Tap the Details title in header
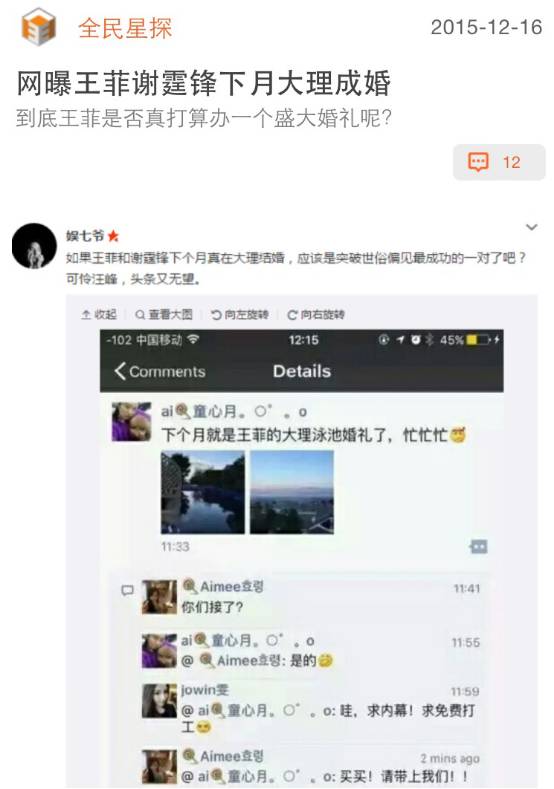 tap(302, 371)
